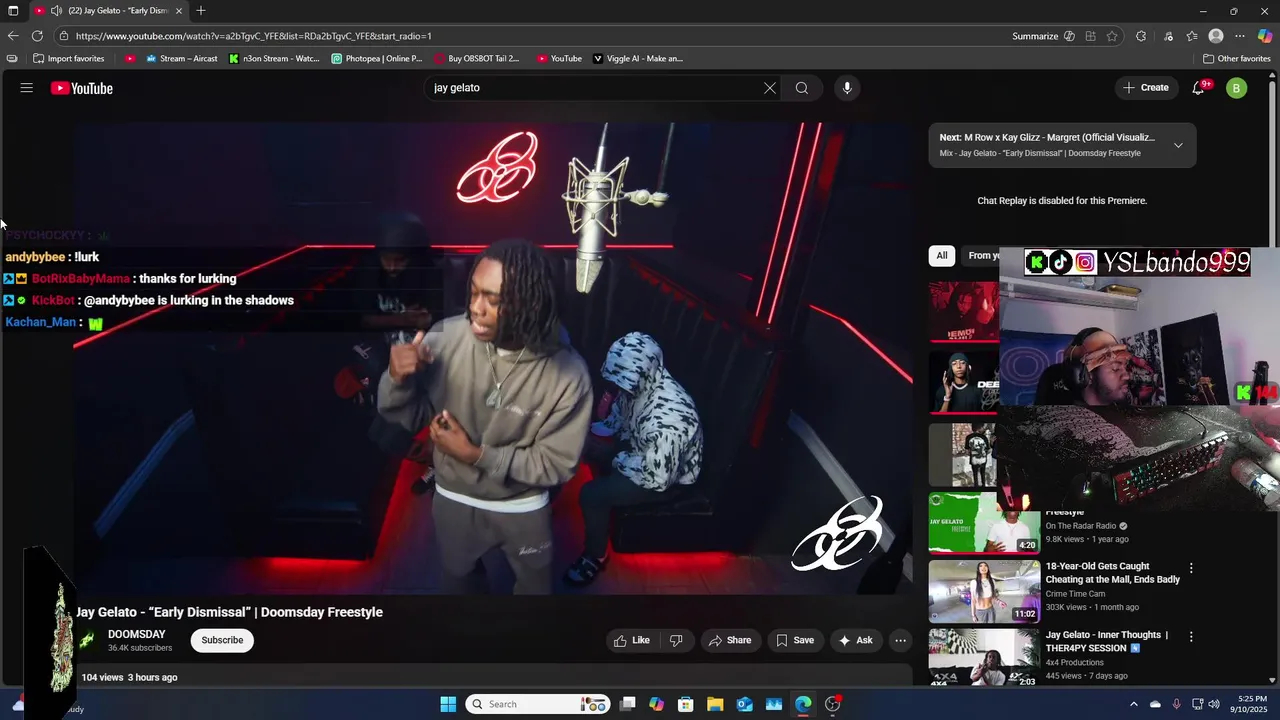Select the All filter chip
This screenshot has width=1280, height=720.
click(941, 256)
